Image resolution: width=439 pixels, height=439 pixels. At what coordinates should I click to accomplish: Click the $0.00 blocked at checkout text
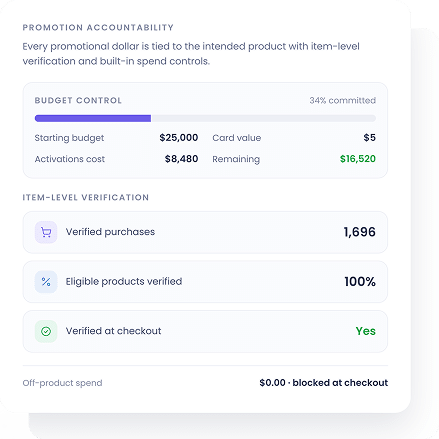point(324,383)
